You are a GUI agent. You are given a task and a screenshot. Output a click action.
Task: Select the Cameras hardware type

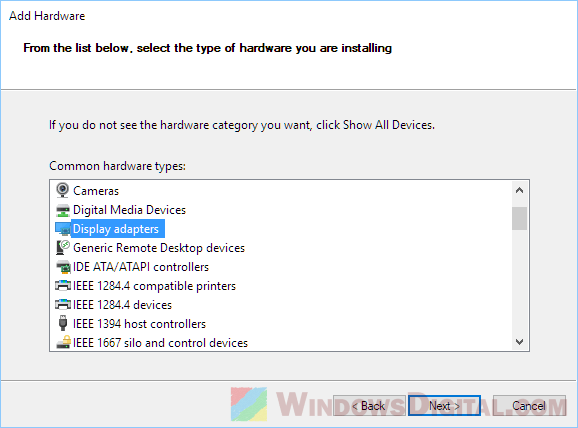96,191
